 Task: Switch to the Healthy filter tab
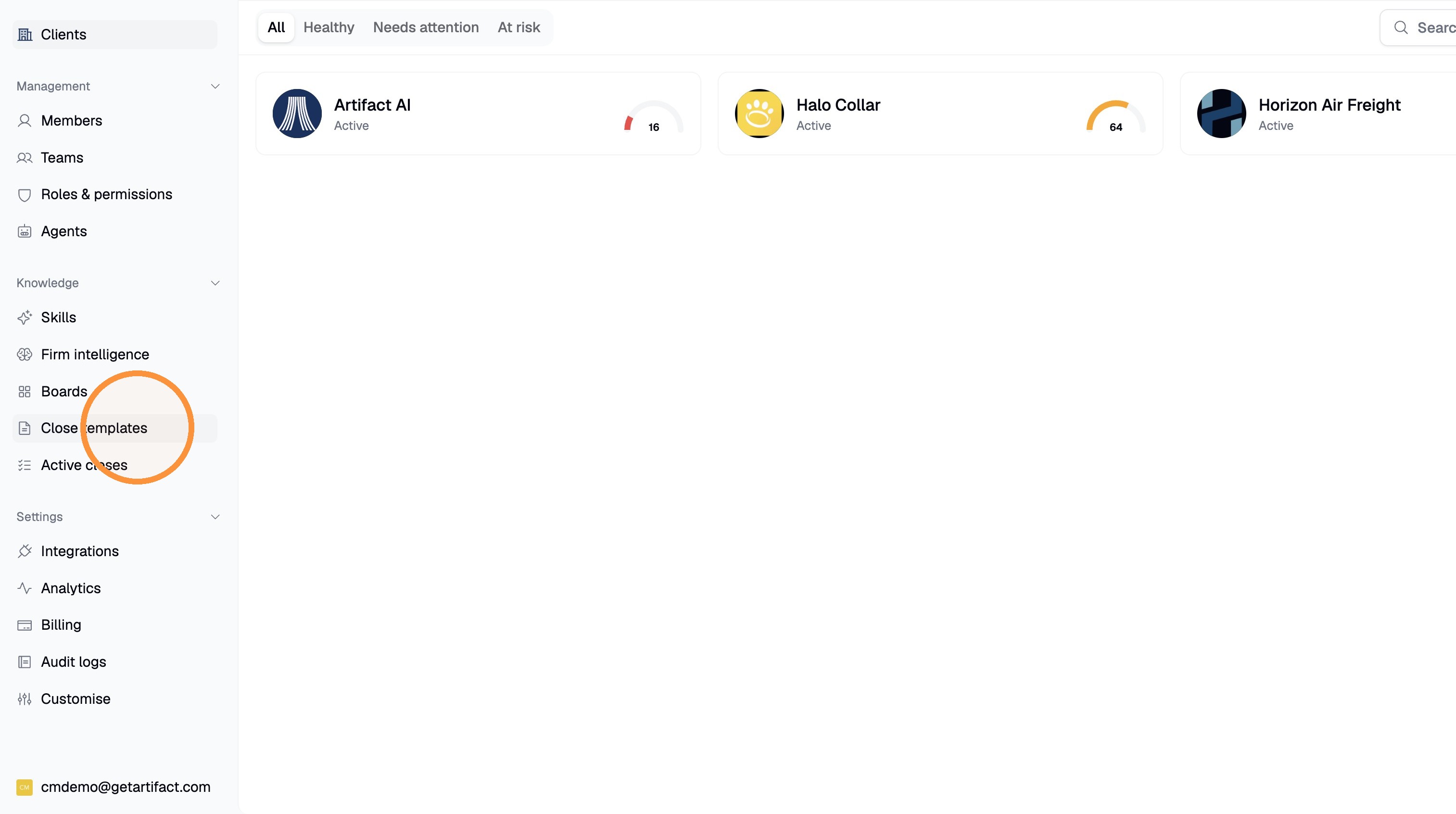point(329,27)
